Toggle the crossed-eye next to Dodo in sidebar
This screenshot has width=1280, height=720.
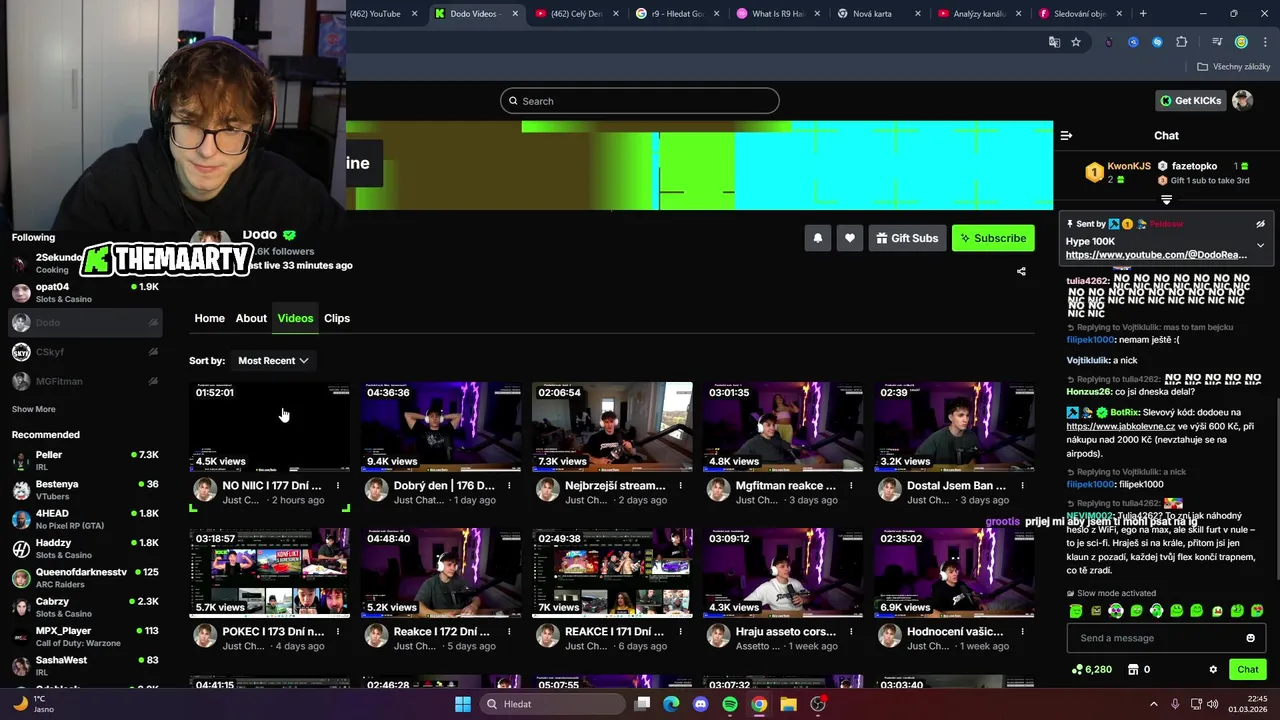click(153, 323)
